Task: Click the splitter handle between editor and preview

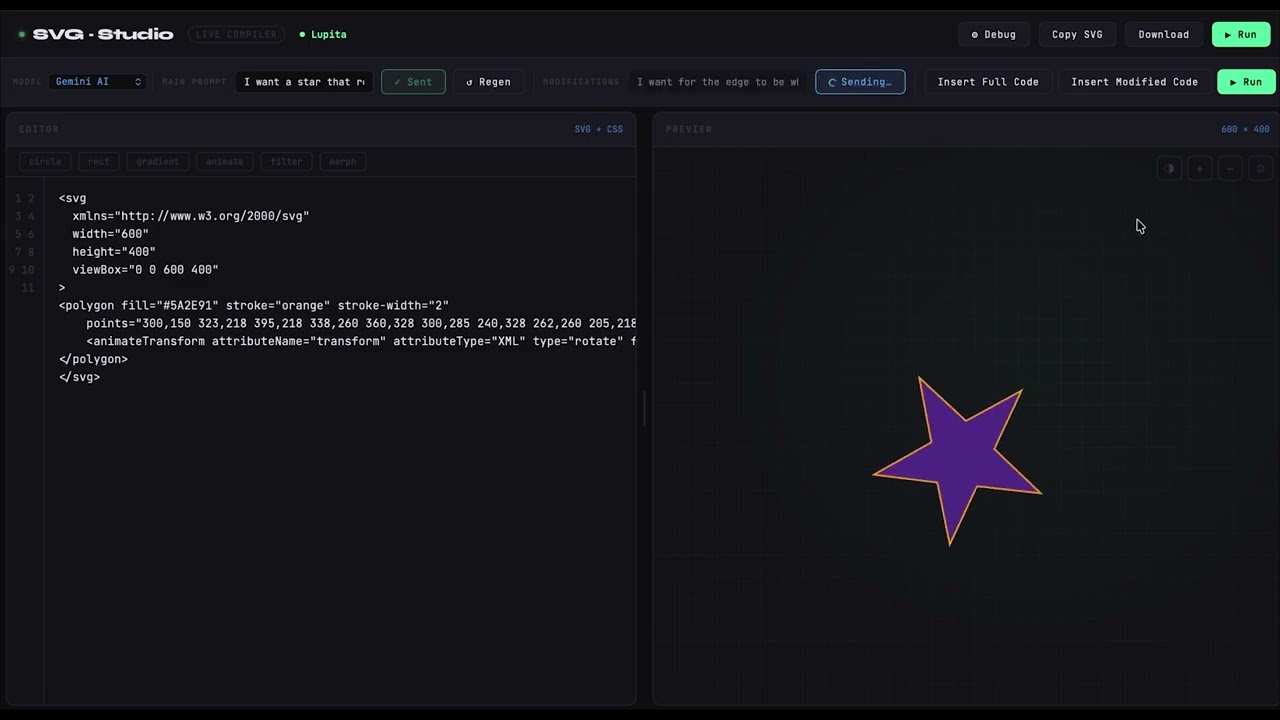Action: (644, 409)
